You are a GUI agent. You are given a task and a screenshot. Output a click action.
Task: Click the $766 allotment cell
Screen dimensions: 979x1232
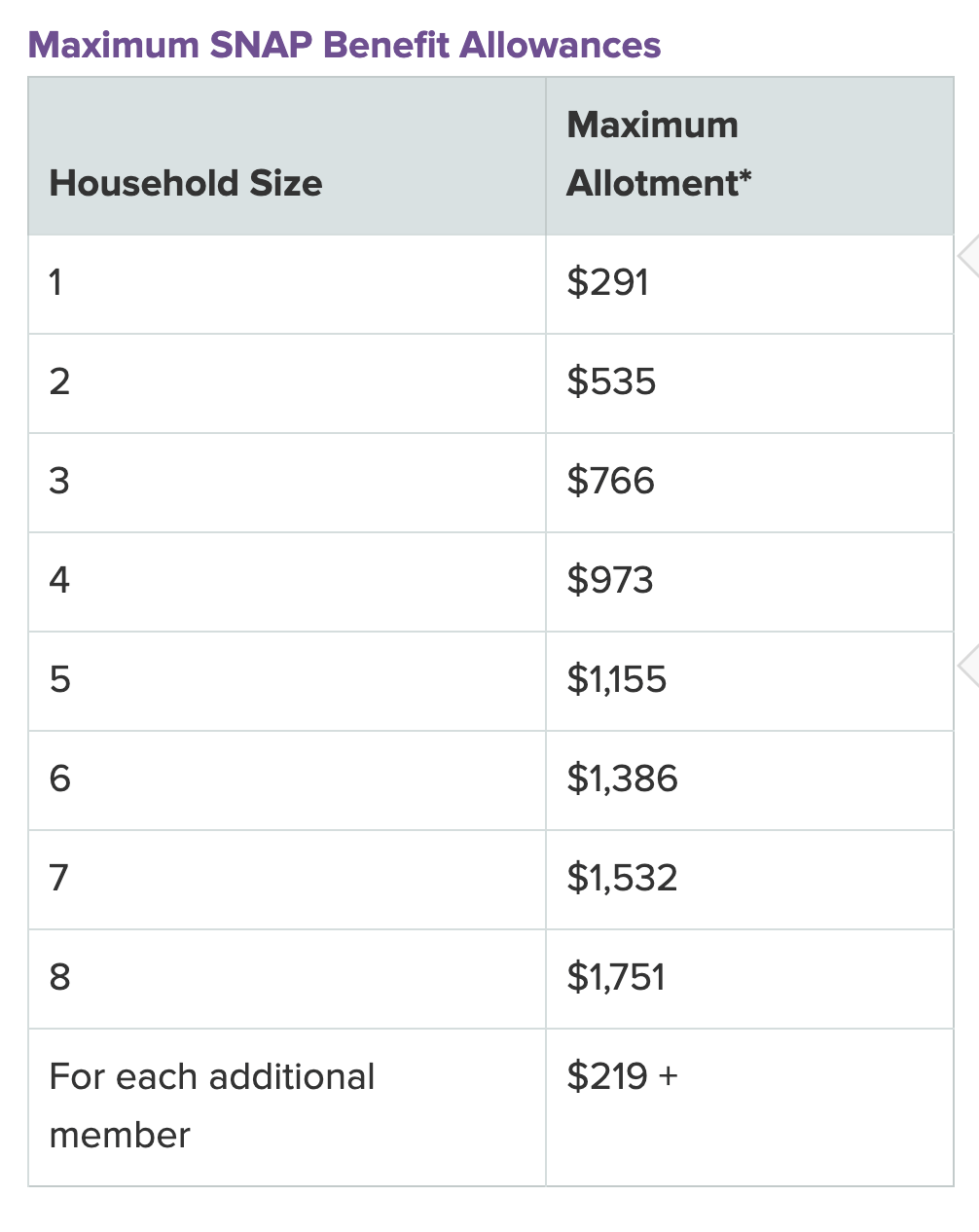pyautogui.click(x=611, y=481)
